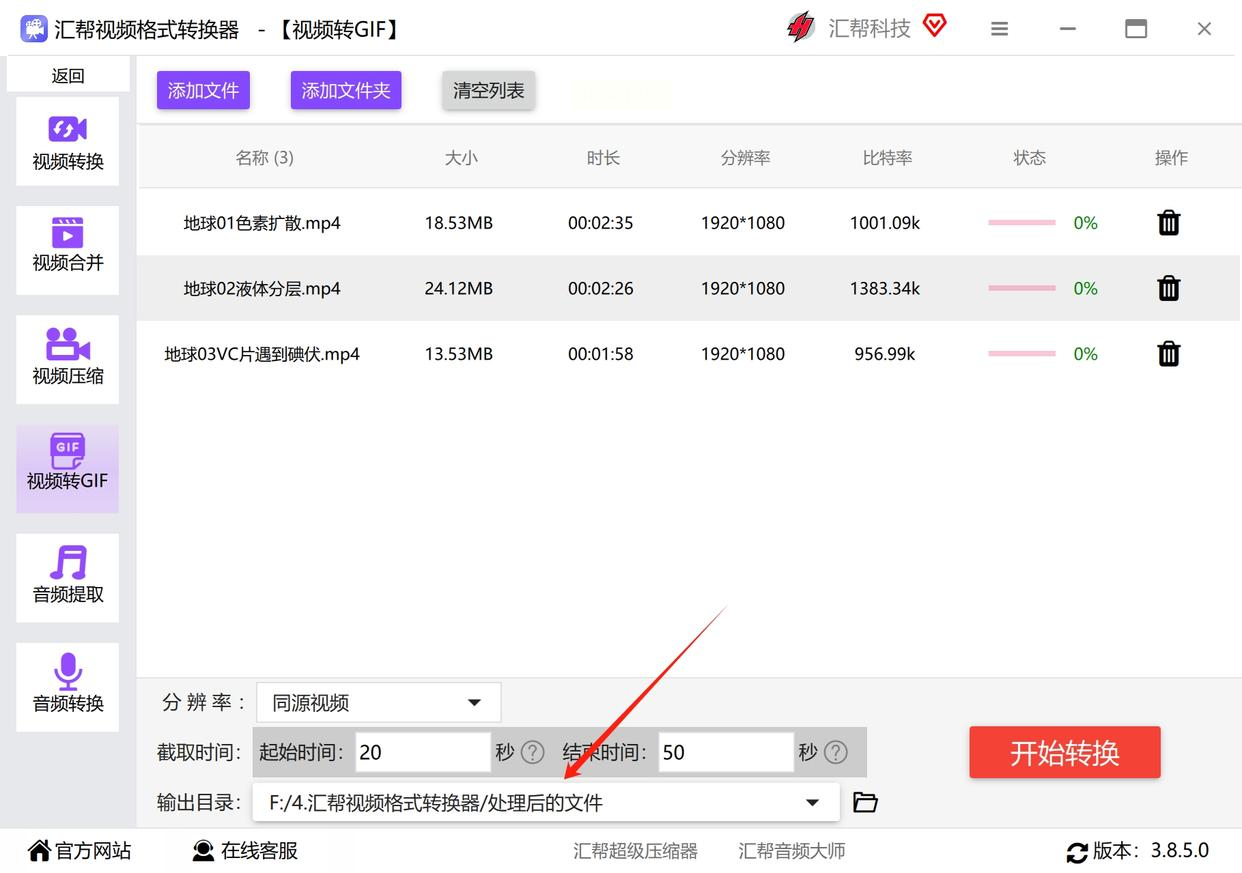Expand the 输出目录 path dropdown
The width and height of the screenshot is (1242, 873).
coord(812,802)
